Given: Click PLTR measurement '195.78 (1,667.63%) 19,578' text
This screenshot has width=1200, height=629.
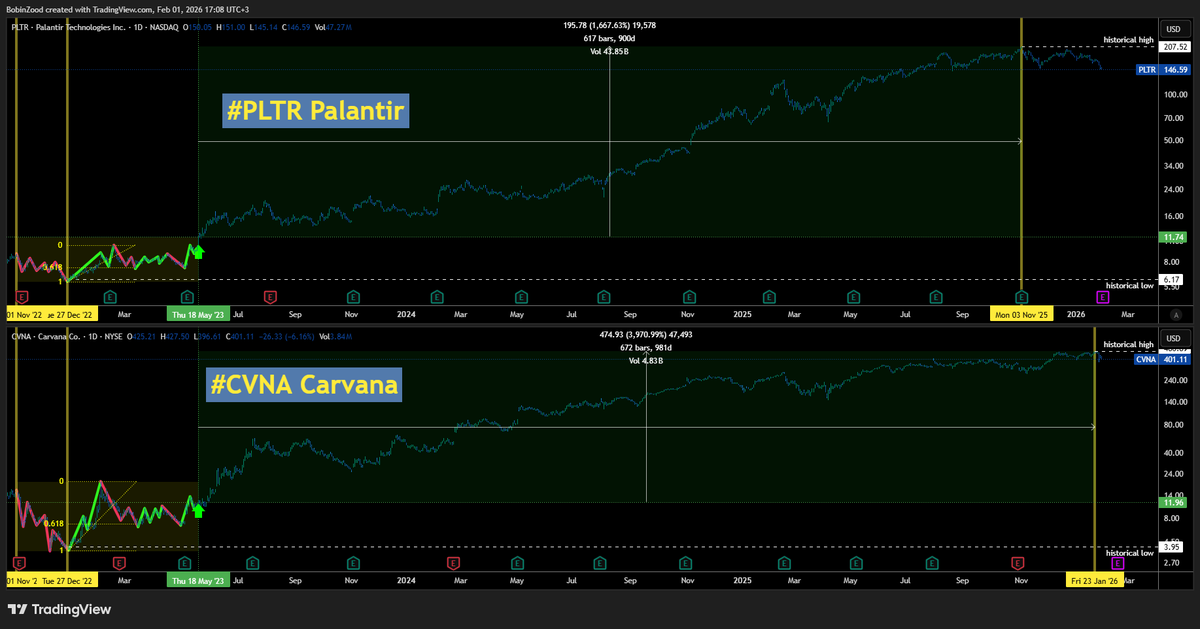Looking at the screenshot, I should 609,26.
